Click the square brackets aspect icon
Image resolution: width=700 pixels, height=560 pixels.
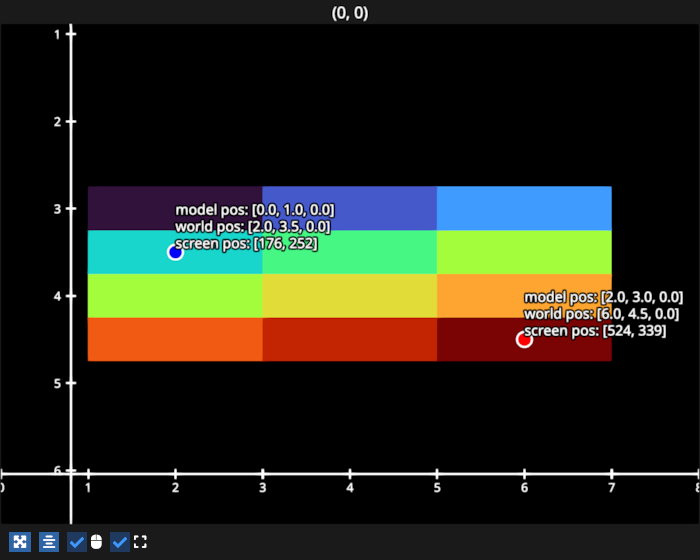(x=140, y=542)
